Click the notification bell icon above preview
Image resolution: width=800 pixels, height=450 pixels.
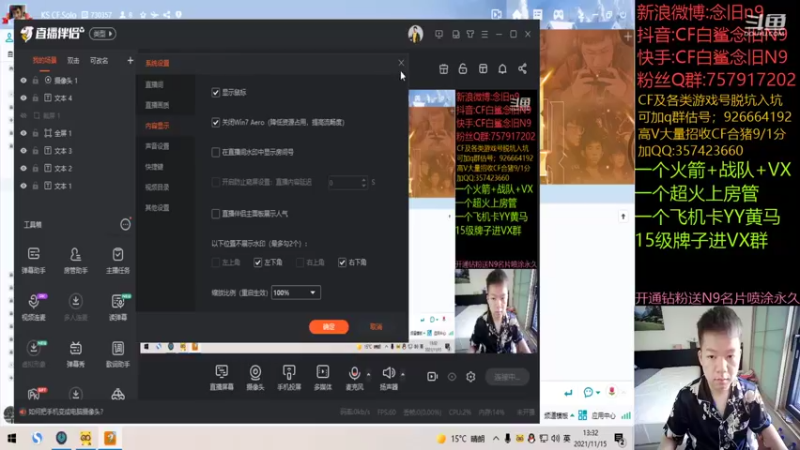(x=503, y=69)
